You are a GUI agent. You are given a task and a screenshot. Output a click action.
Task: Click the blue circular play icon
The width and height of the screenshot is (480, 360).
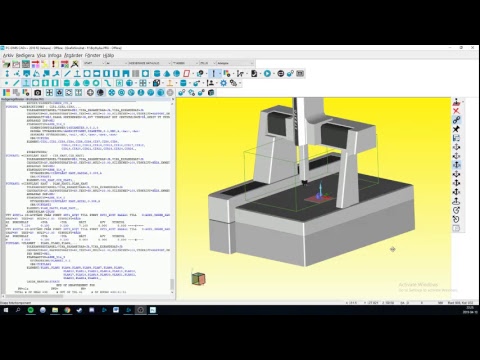pos(267,73)
